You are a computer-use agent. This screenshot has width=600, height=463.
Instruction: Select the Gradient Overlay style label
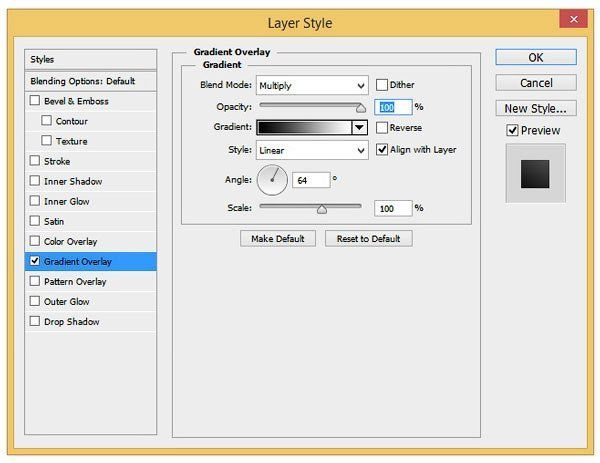click(x=78, y=261)
